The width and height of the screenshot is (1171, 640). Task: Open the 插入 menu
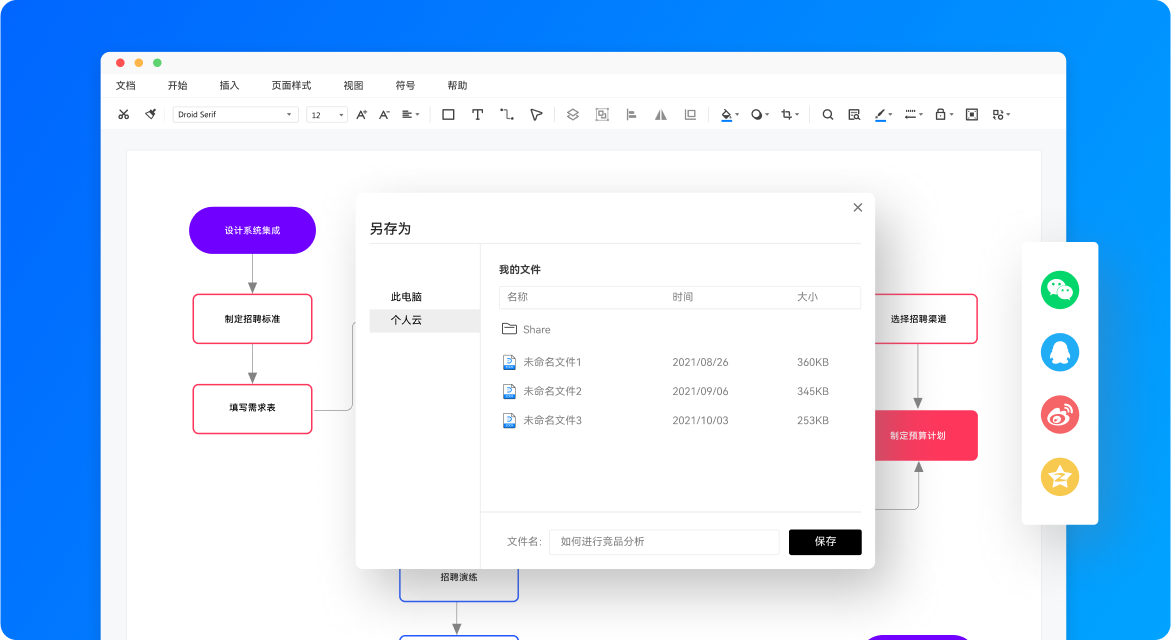(x=229, y=86)
